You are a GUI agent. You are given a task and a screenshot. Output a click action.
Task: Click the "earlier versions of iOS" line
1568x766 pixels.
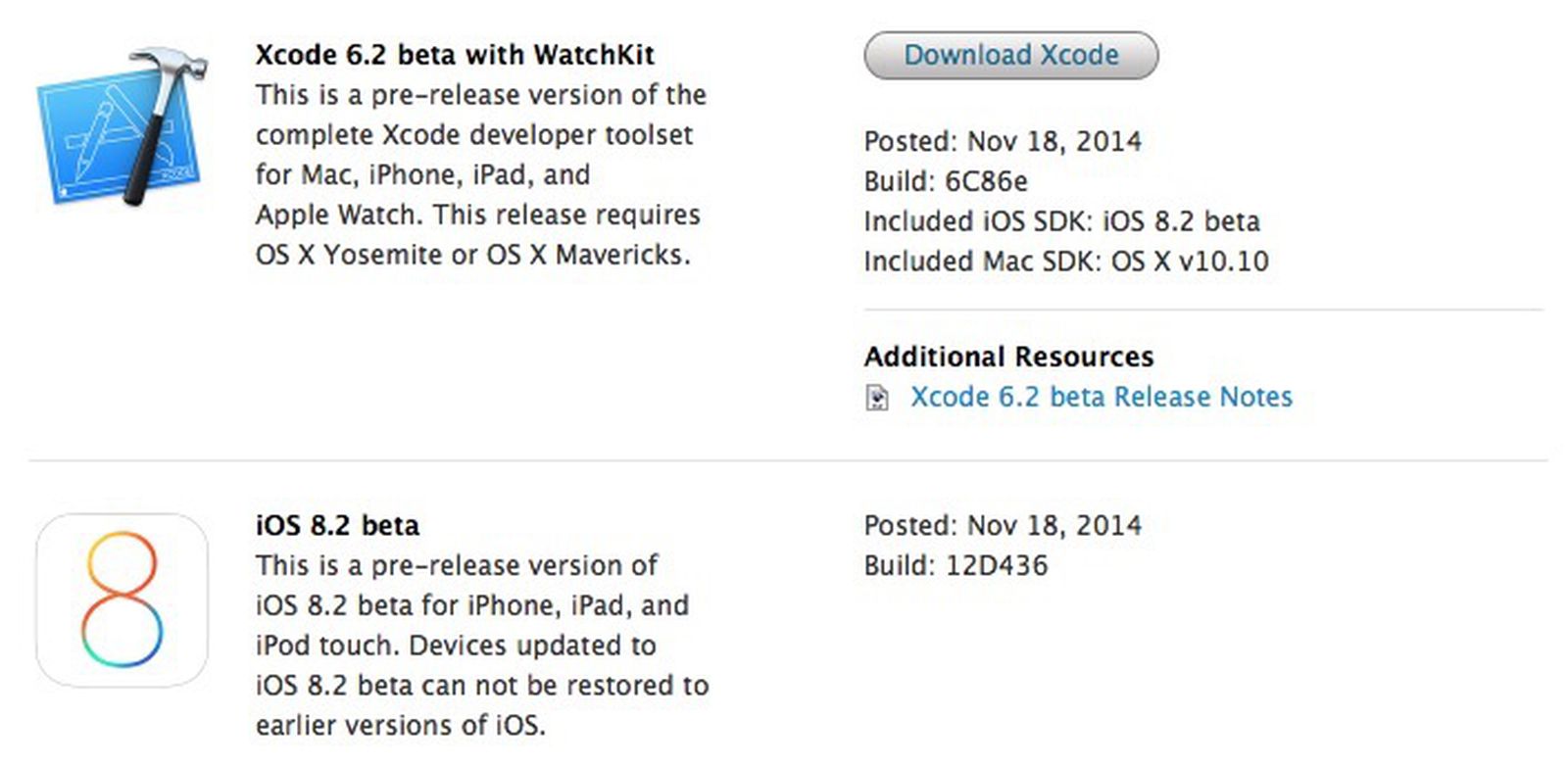[x=400, y=726]
